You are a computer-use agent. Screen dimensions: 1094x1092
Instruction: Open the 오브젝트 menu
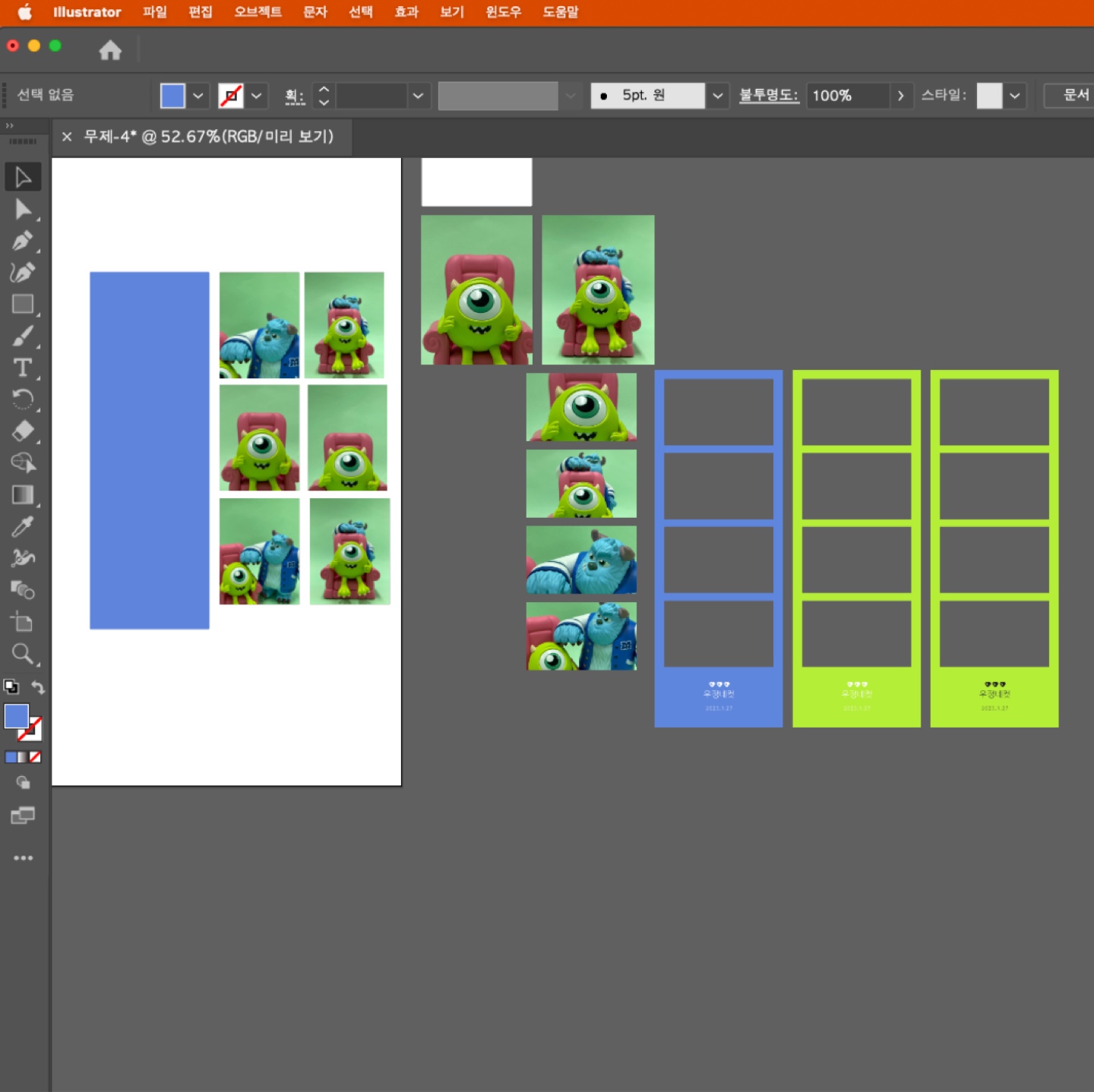[x=258, y=12]
